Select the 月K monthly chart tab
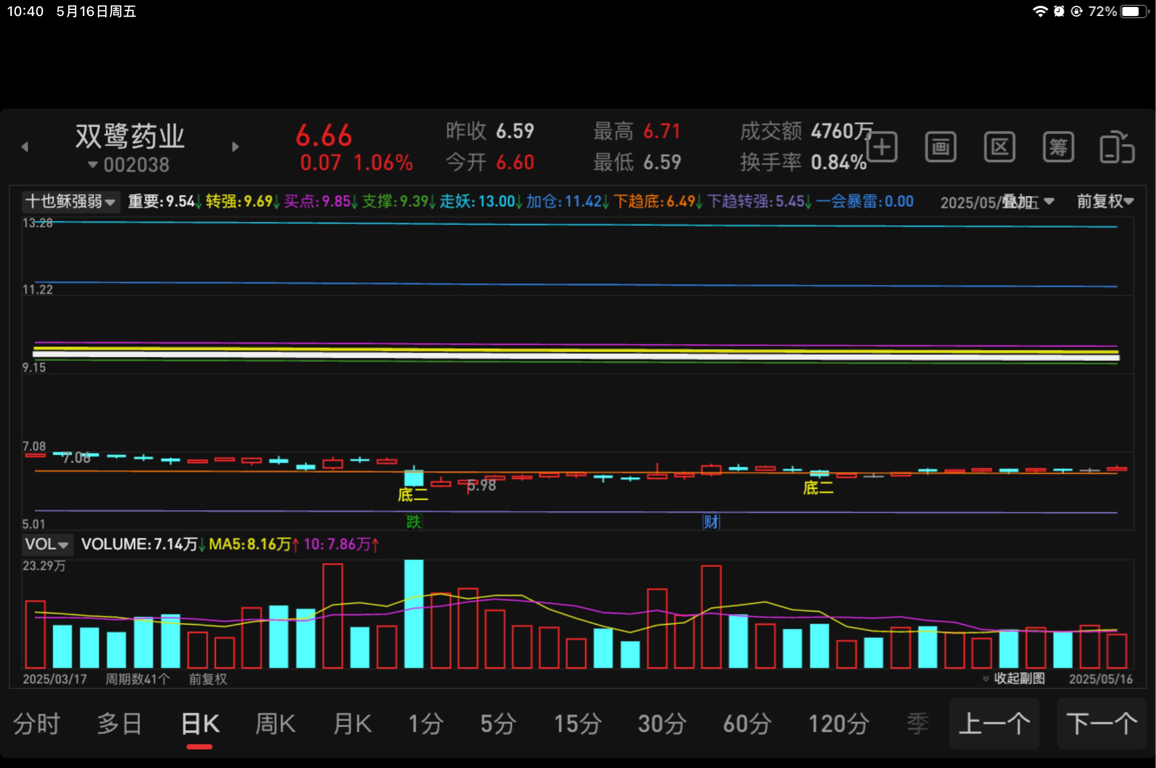The image size is (1156, 768). pyautogui.click(x=352, y=724)
